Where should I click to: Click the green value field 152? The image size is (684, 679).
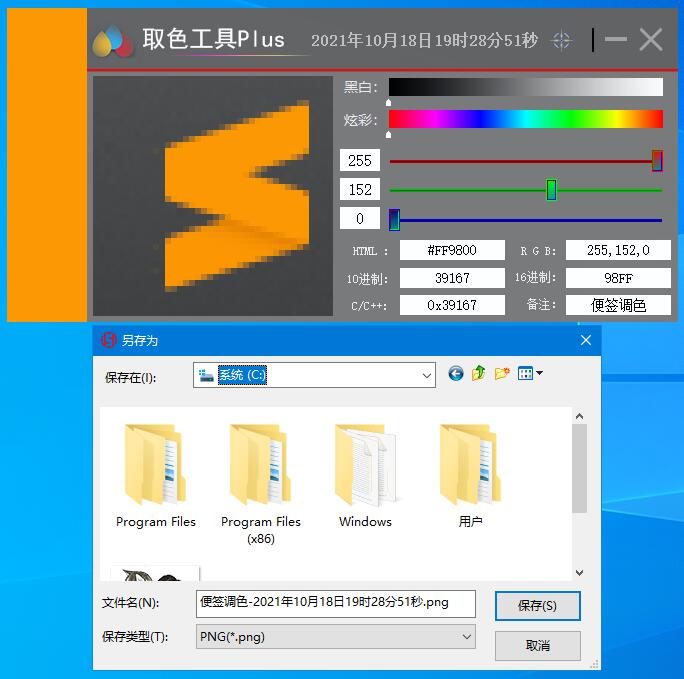(x=360, y=189)
